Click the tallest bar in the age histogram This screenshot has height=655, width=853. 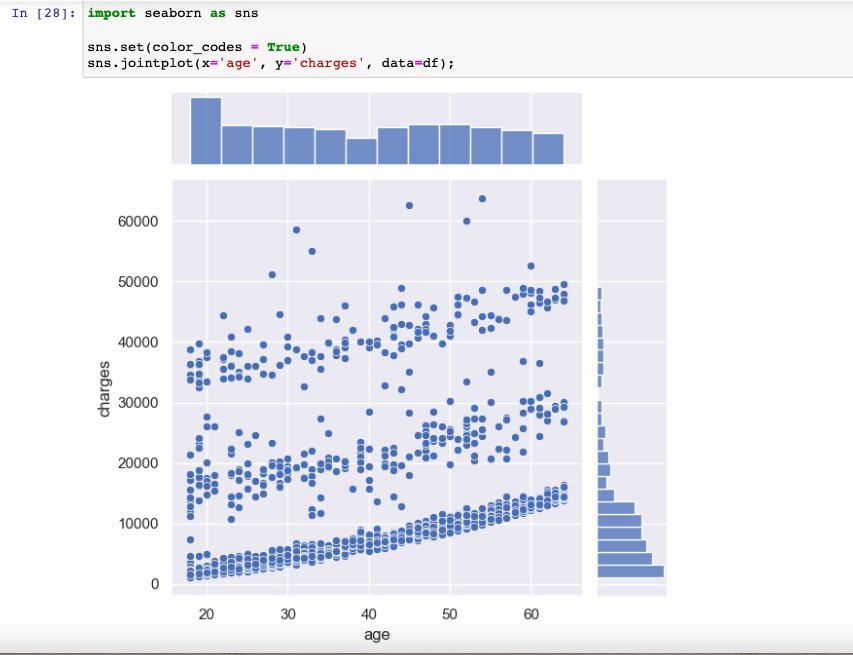click(x=206, y=131)
